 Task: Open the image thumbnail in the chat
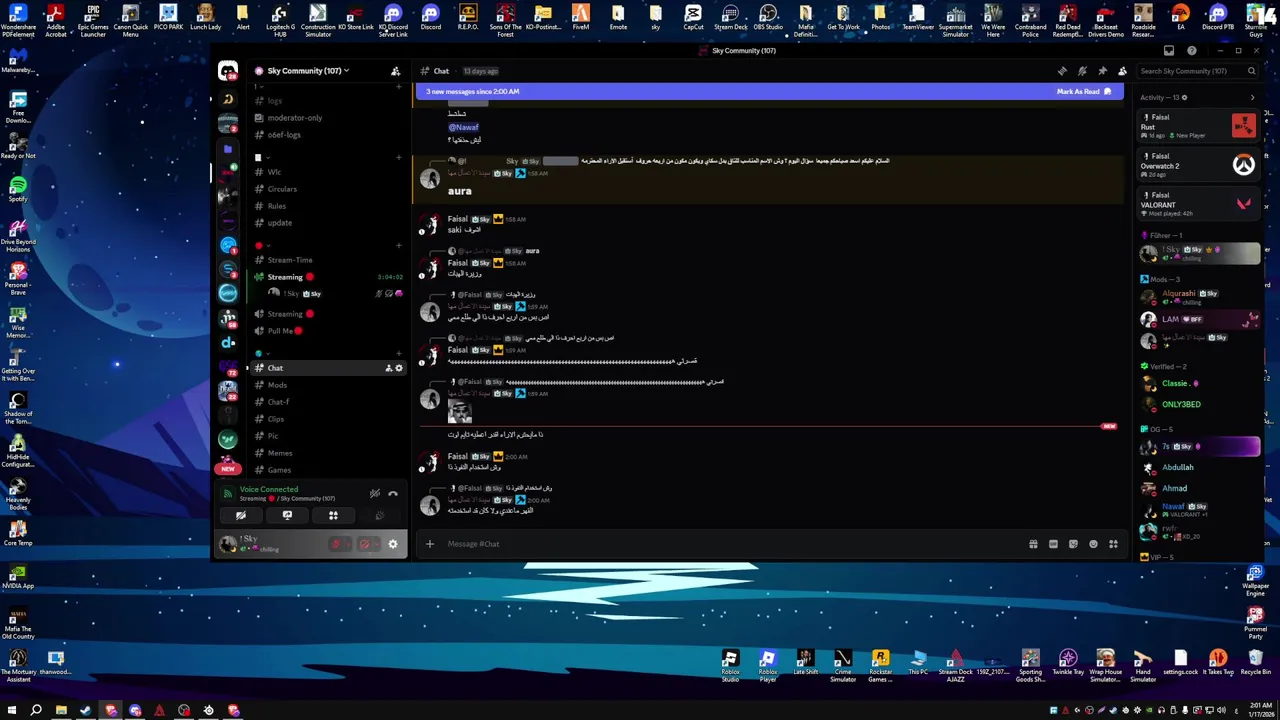459,413
